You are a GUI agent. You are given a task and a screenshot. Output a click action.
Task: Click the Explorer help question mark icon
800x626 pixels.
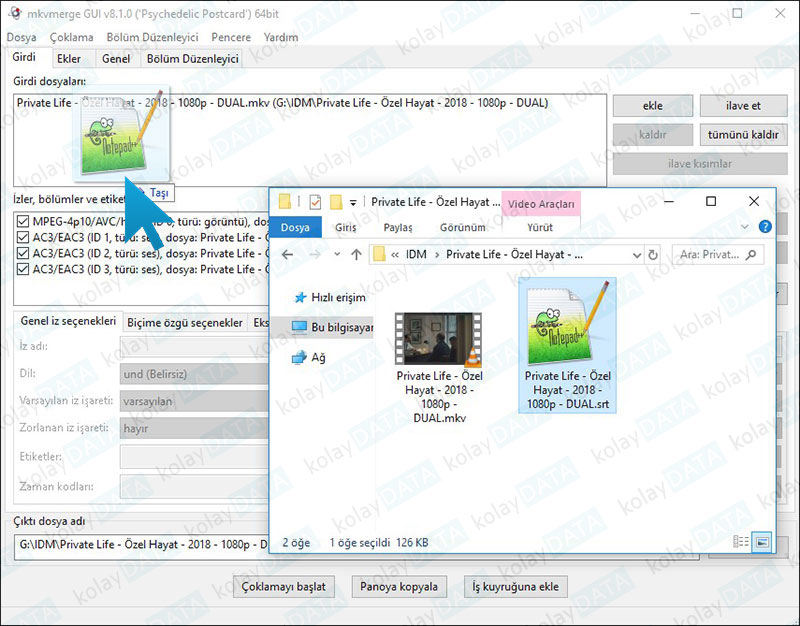pos(765,227)
